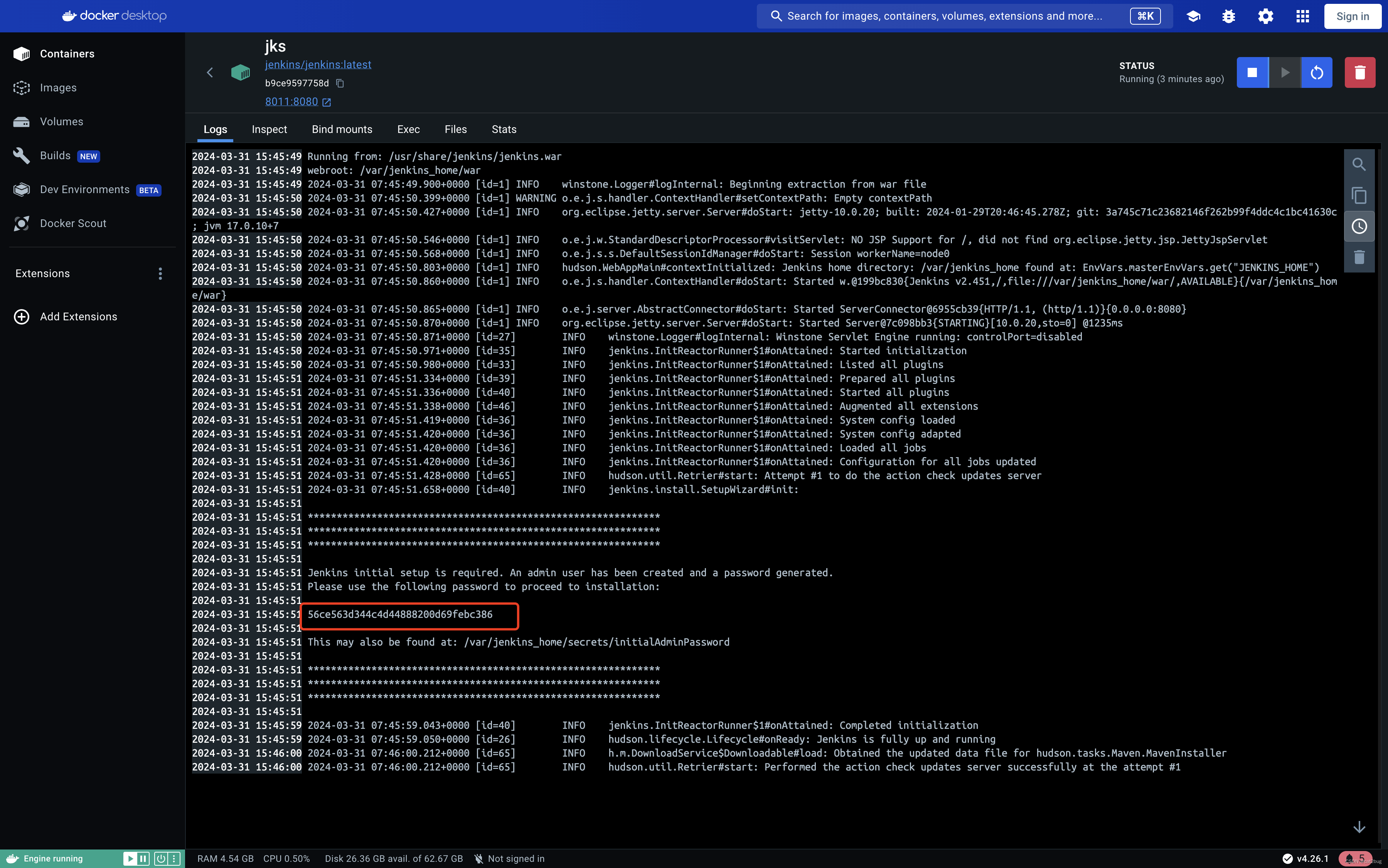Restart the jks container
The height and width of the screenshot is (868, 1388).
(1317, 72)
